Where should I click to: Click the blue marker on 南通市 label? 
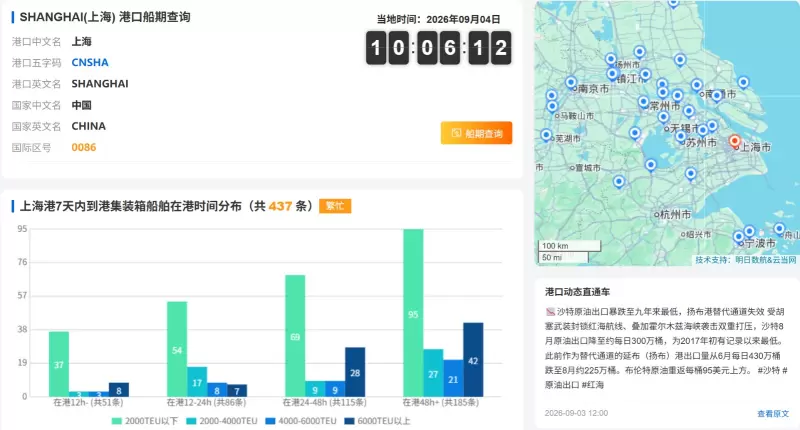(x=717, y=95)
